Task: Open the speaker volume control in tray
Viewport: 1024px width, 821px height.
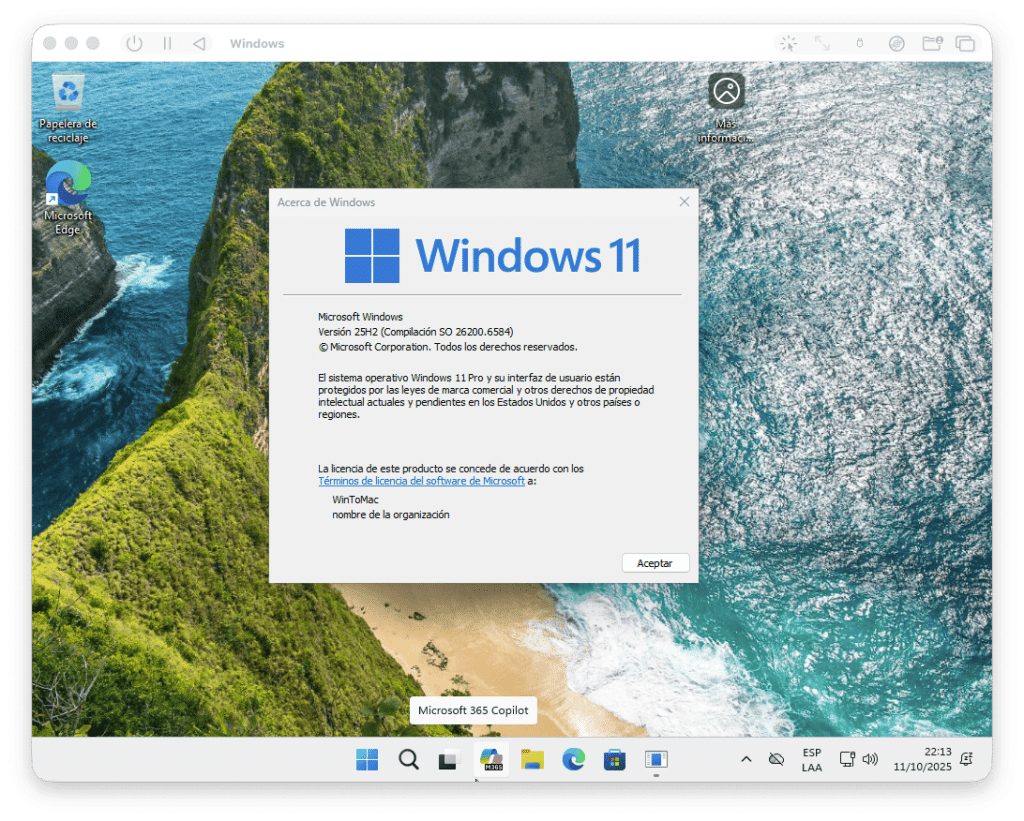Action: click(870, 760)
